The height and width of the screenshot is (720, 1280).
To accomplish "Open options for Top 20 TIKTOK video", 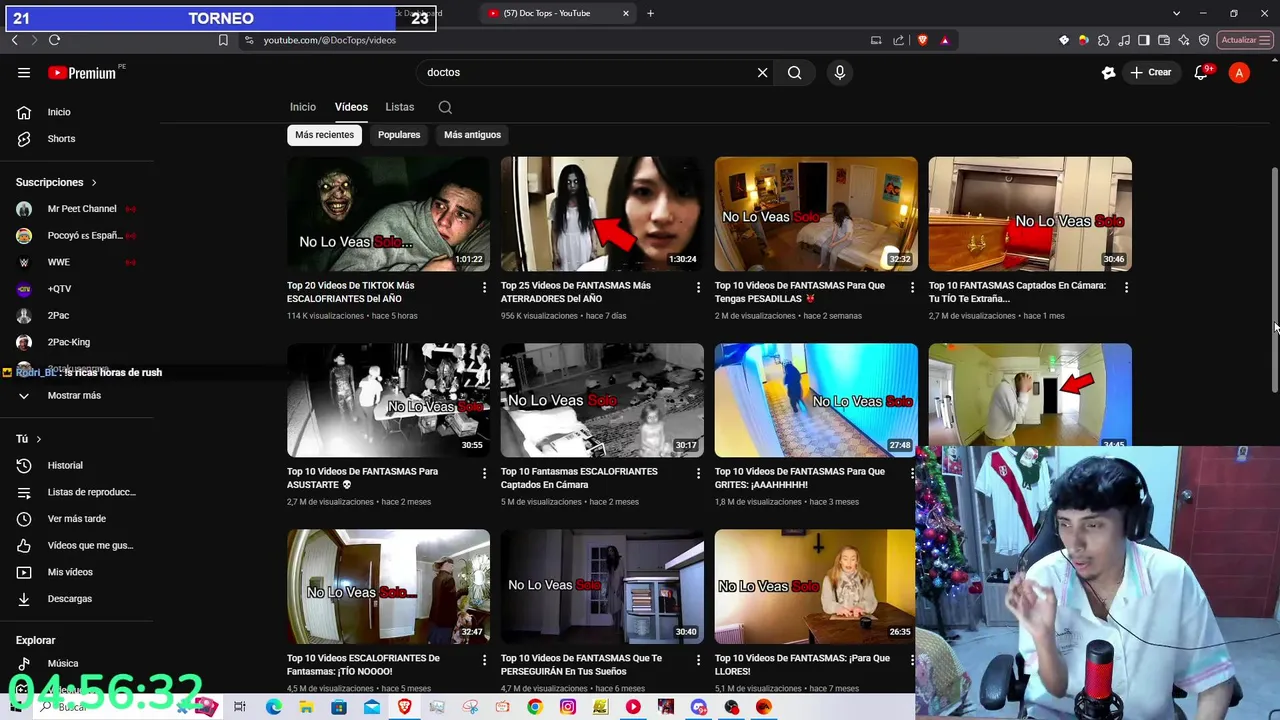I will coord(484,287).
